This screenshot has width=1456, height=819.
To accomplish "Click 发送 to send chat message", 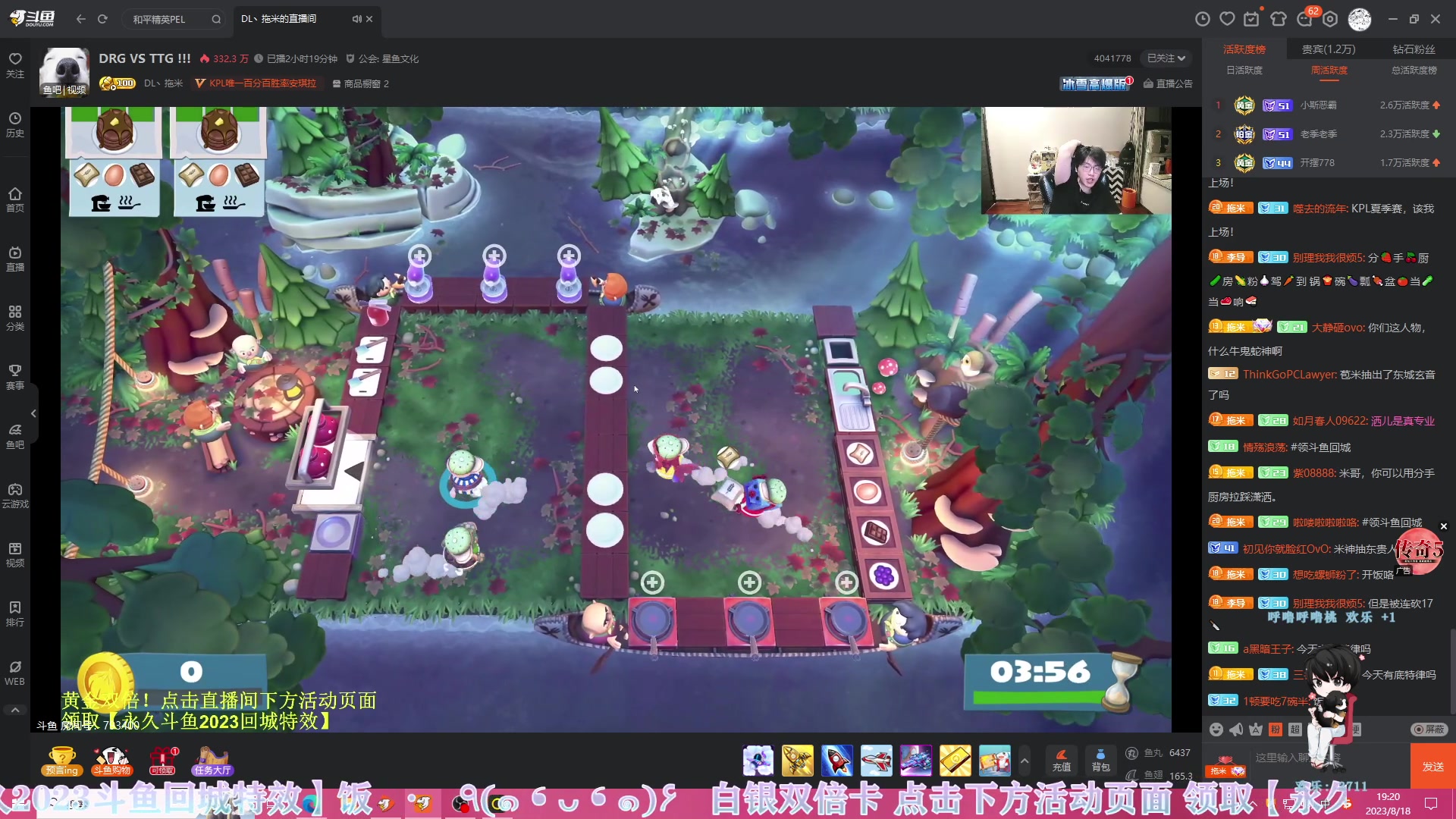I will tap(1432, 767).
